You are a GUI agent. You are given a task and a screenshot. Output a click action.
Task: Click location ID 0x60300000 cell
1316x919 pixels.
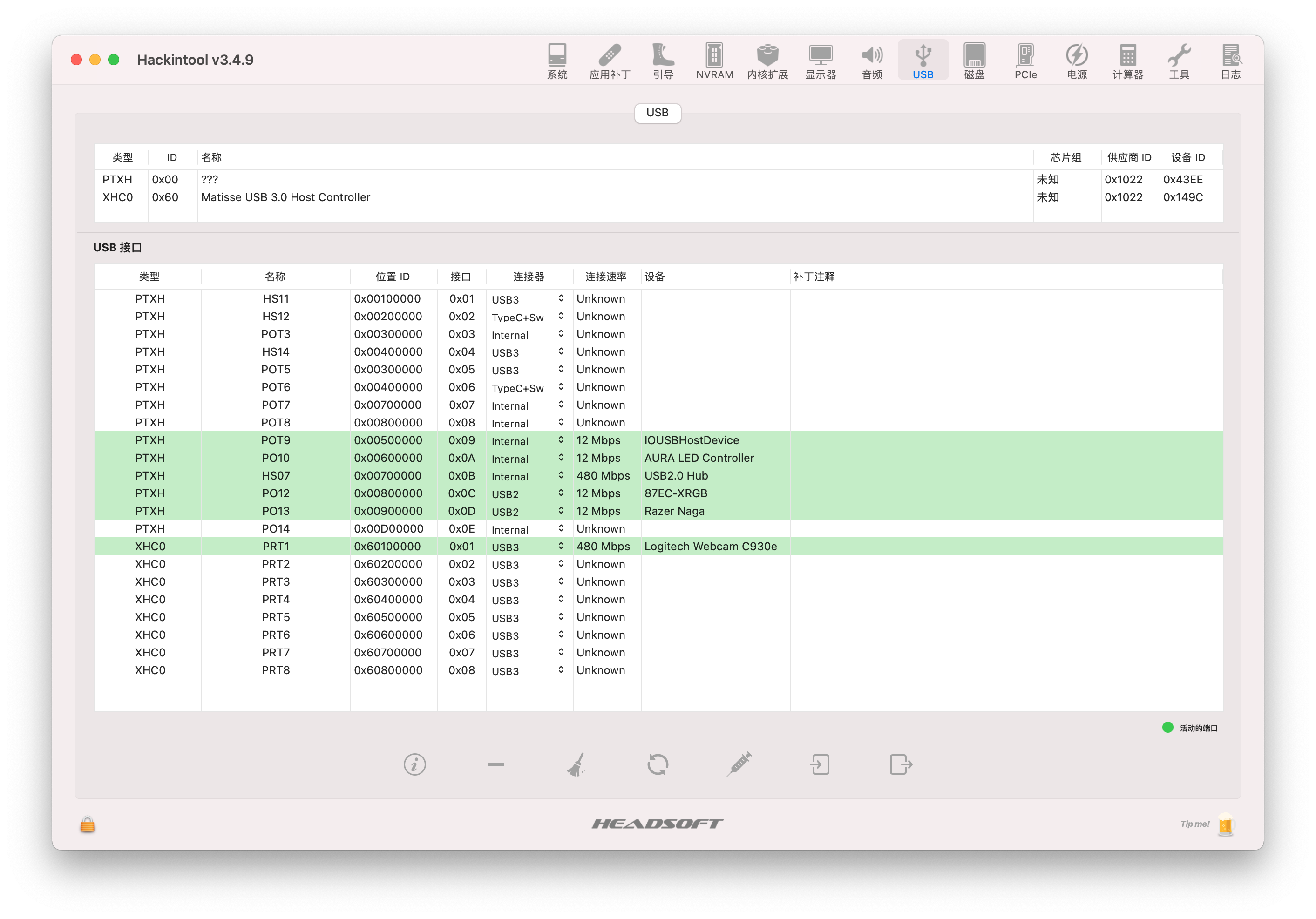click(388, 581)
